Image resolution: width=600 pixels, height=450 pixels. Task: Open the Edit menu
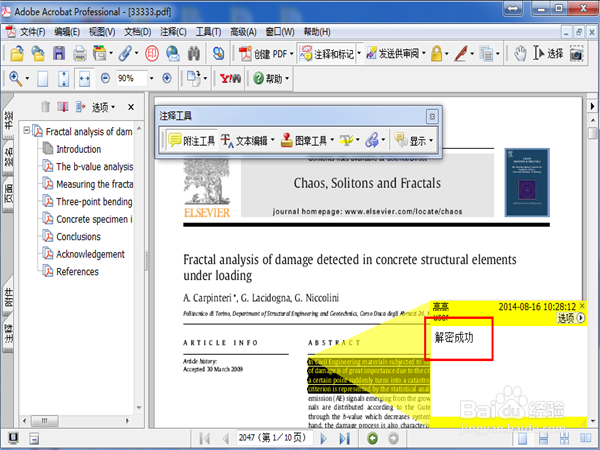67,32
